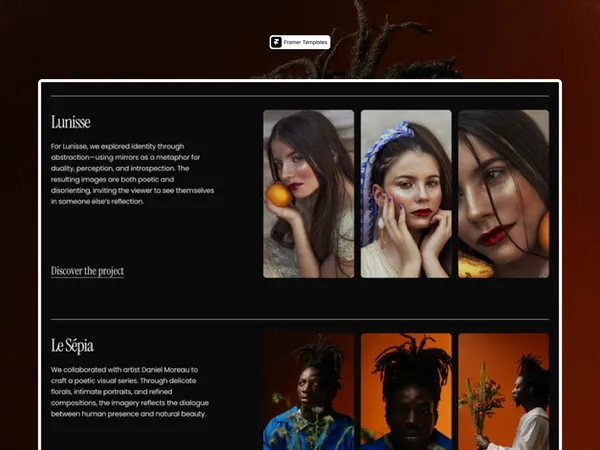
Task: Follow the Discover the project link
Action: (87, 271)
